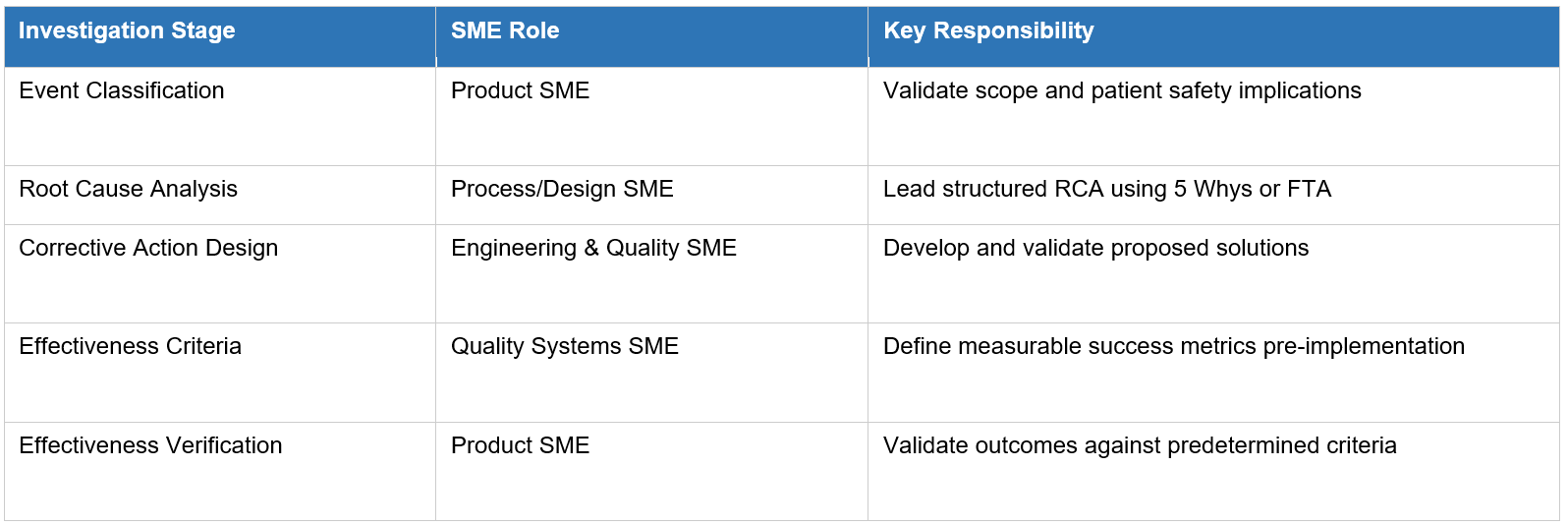
Task: Select the Root Cause Analysis cell
Action: point(220,195)
